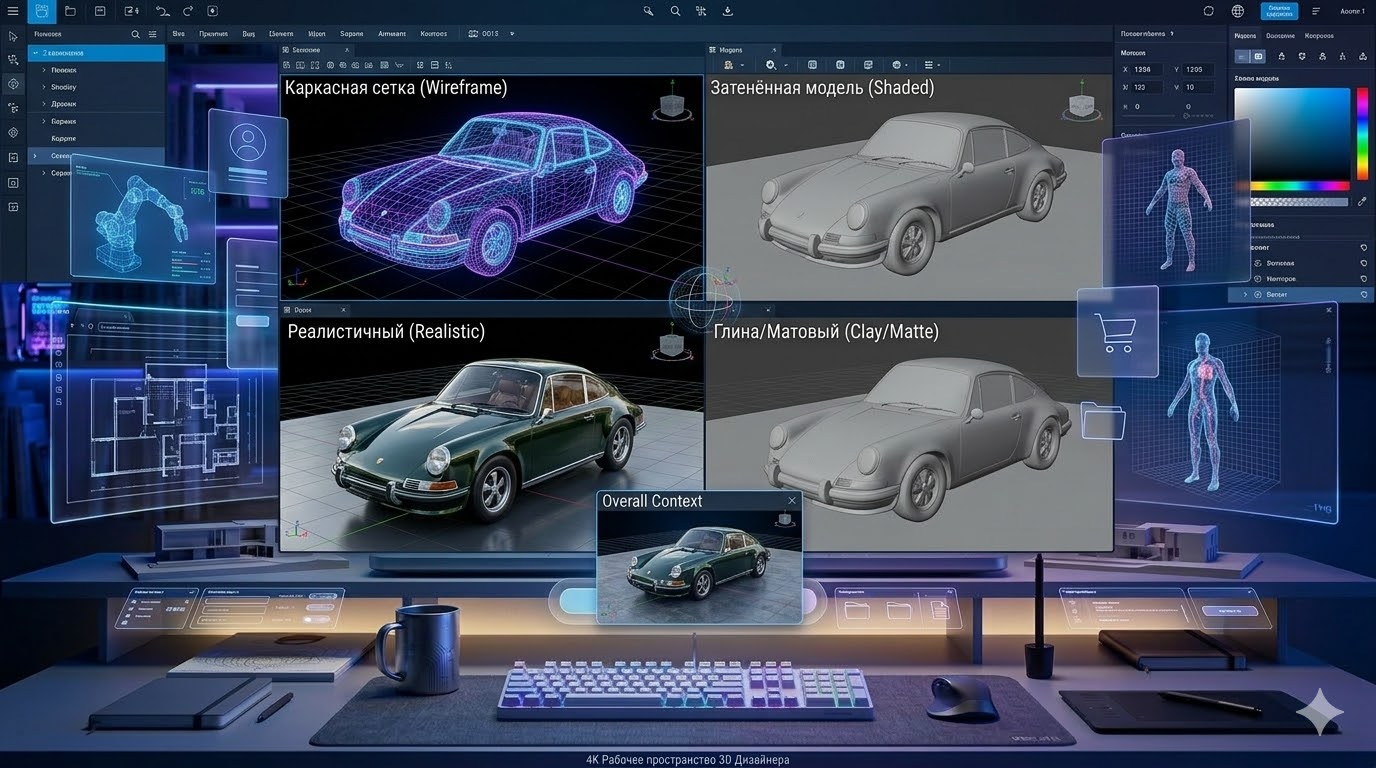Click the blue button in top-right bar

click(1279, 11)
